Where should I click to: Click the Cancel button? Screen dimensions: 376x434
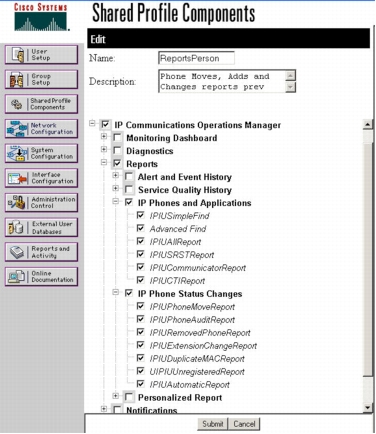244,424
